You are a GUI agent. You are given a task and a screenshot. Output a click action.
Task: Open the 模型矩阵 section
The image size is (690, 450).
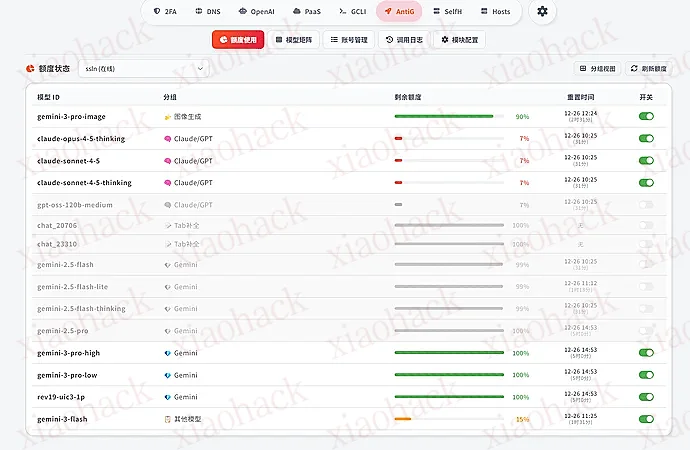tap(293, 40)
